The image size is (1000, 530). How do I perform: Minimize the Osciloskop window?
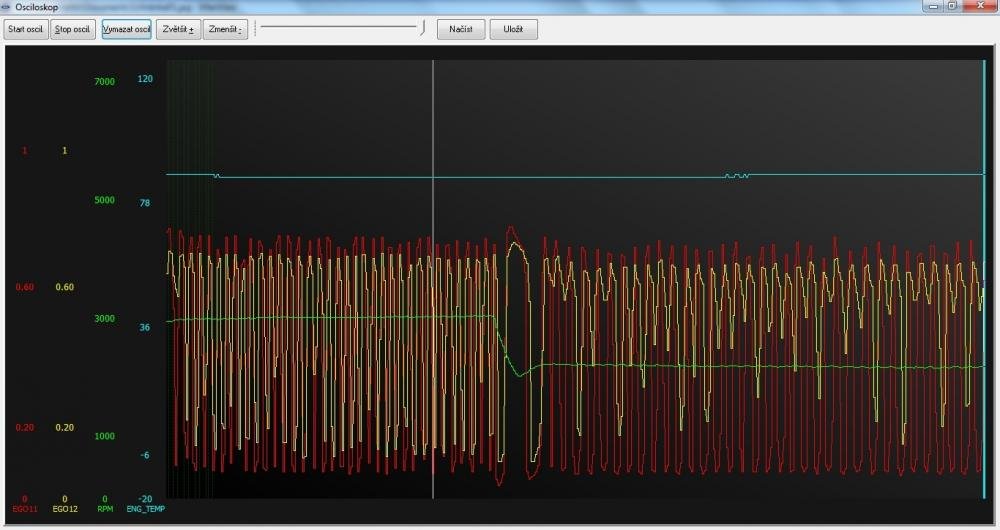coord(932,6)
